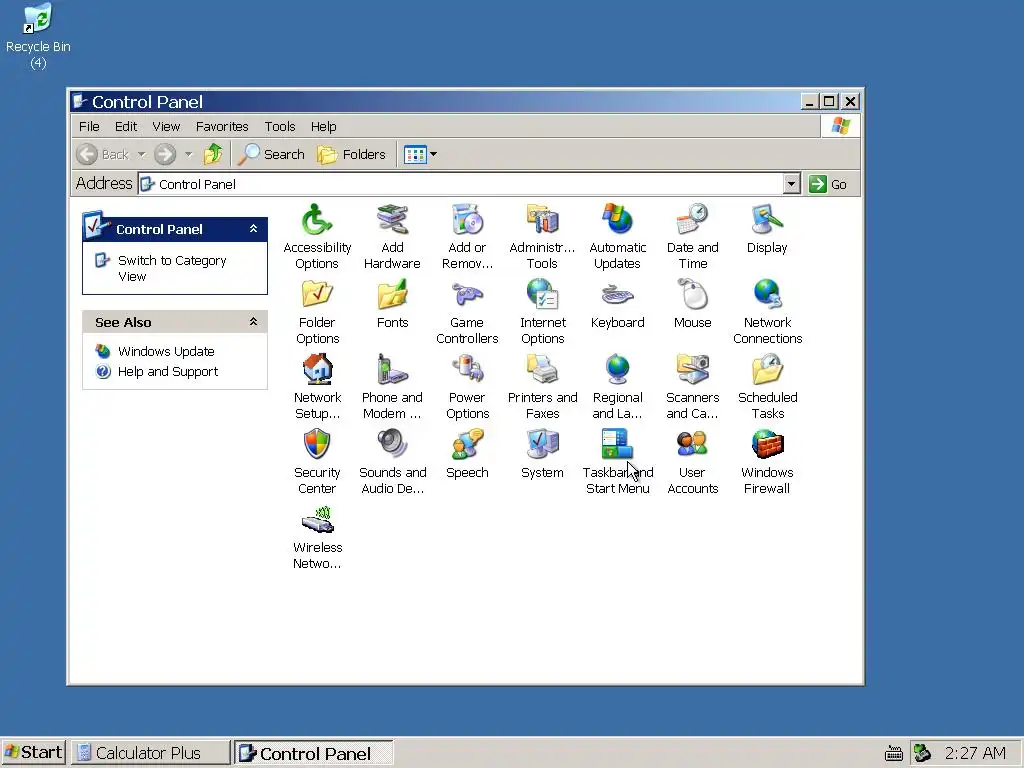Click the Up folder toolbar button
1024x768 pixels.
(213, 155)
